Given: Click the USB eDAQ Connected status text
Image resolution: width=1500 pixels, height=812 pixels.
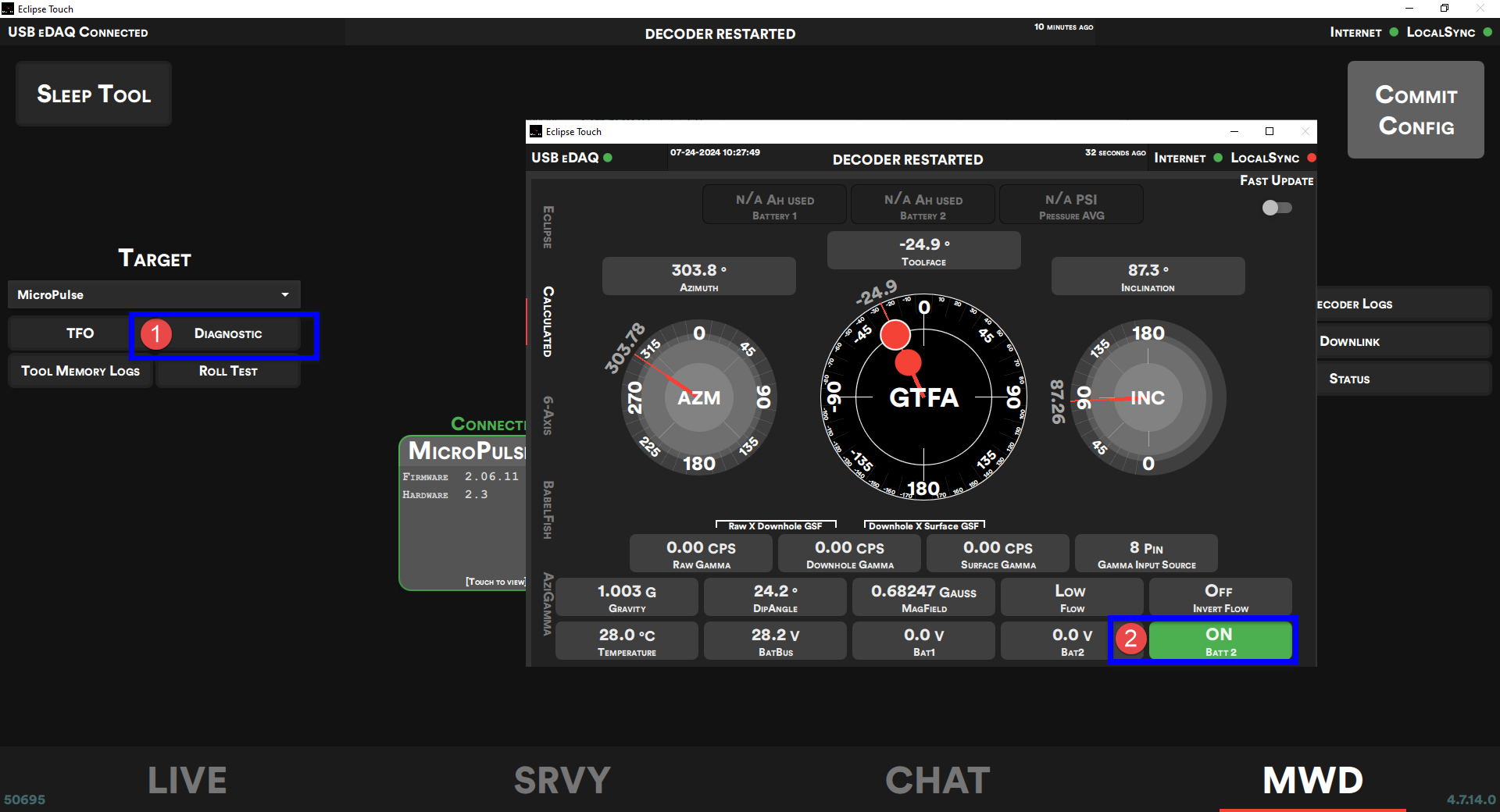Looking at the screenshot, I should point(78,32).
